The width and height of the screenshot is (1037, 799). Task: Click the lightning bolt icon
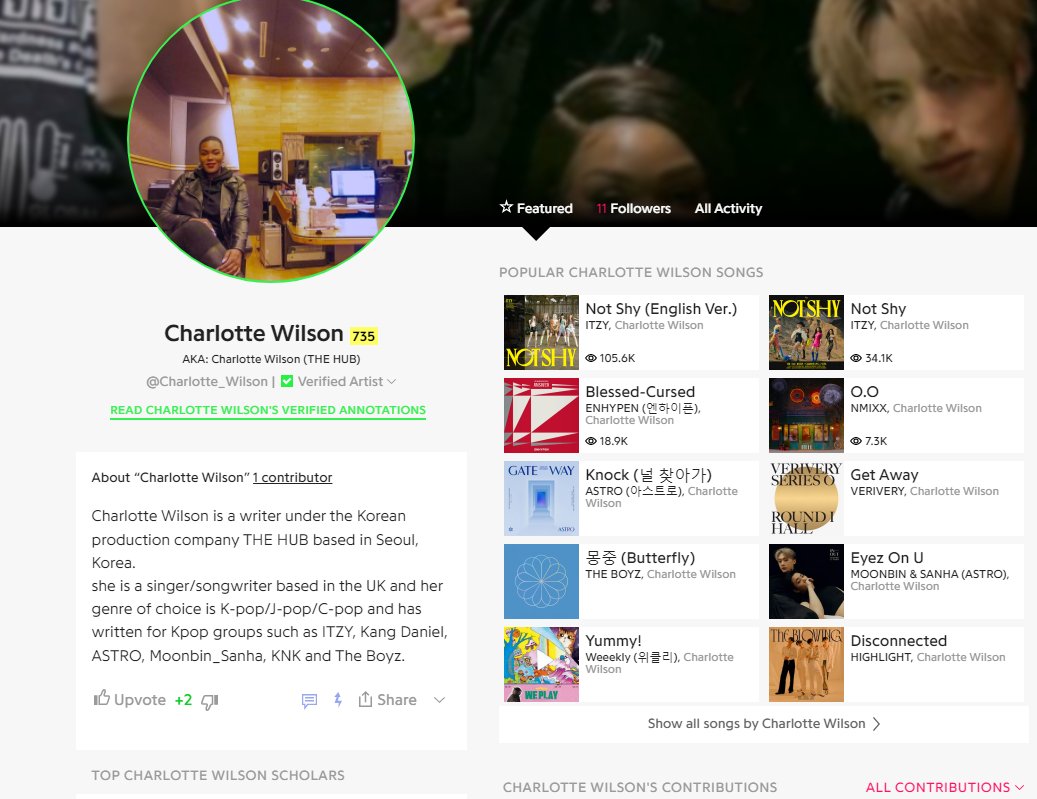(x=338, y=700)
